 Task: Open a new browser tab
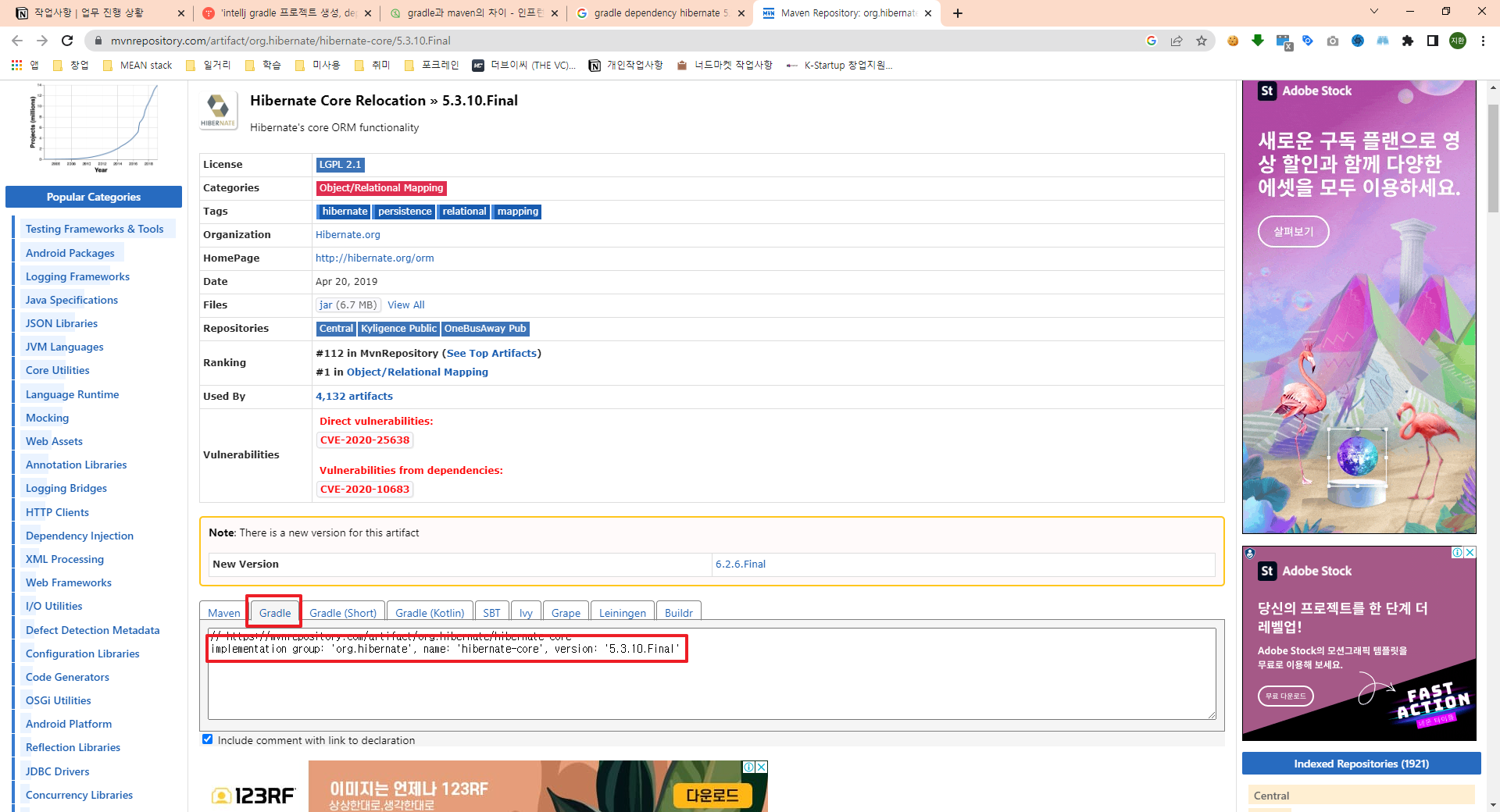click(x=958, y=13)
